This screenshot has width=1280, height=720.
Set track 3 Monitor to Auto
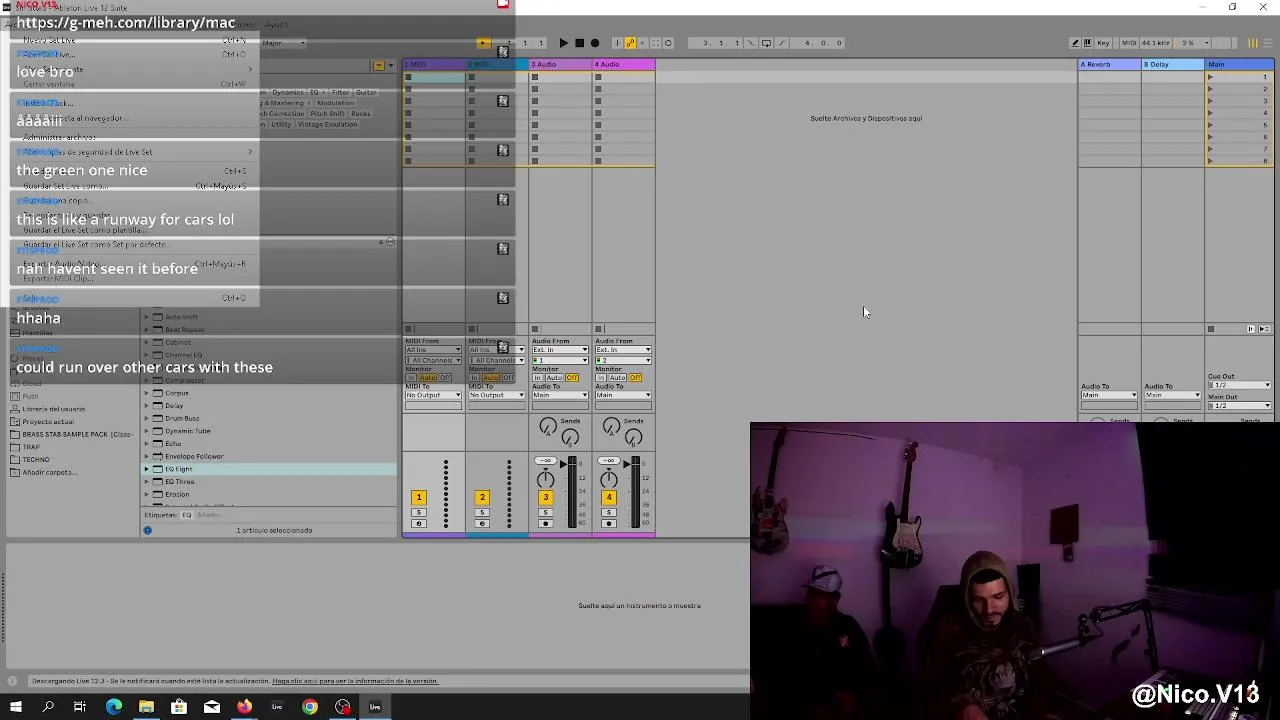554,378
